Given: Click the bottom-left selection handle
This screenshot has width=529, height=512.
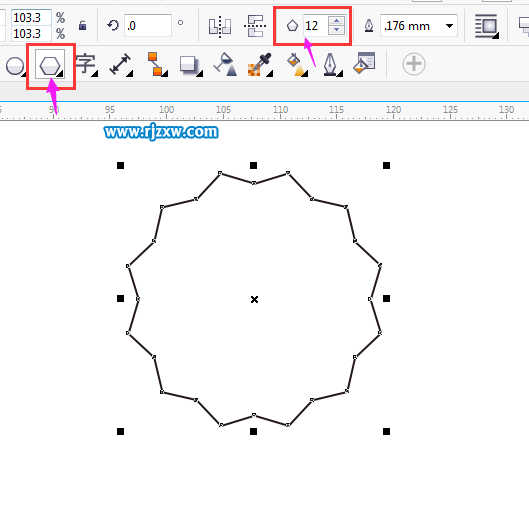Looking at the screenshot, I should pos(120,431).
